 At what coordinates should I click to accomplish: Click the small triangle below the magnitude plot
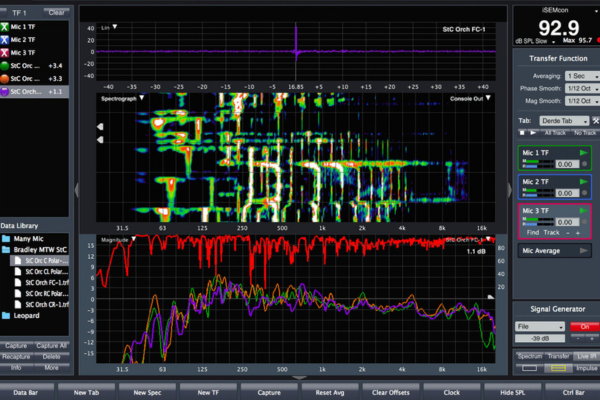tap(299, 377)
